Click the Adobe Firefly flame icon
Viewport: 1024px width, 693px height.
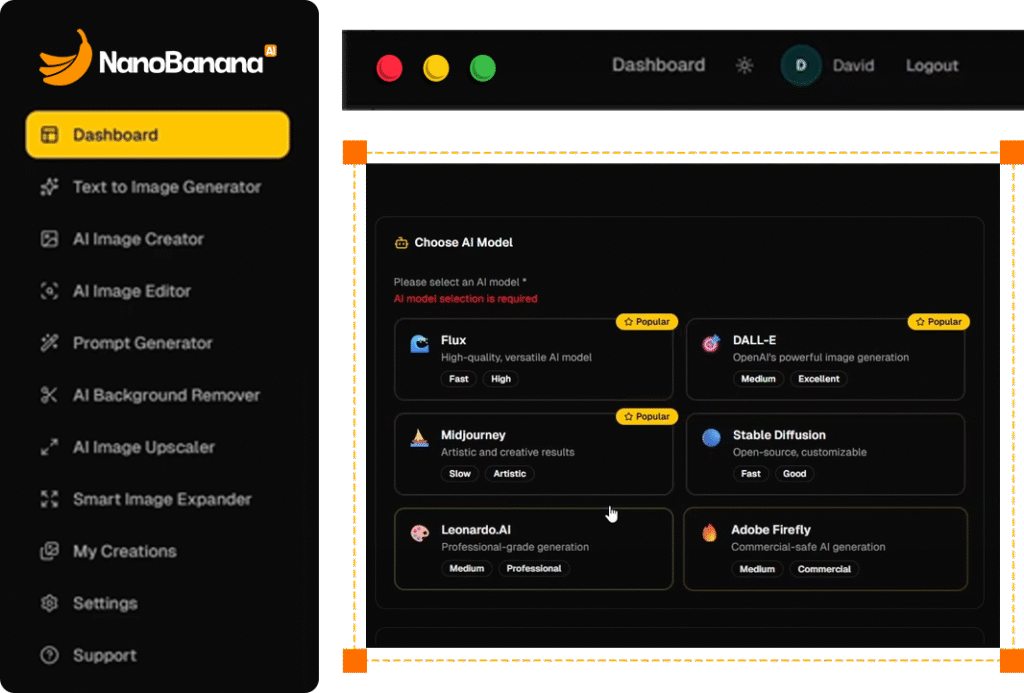coord(709,533)
